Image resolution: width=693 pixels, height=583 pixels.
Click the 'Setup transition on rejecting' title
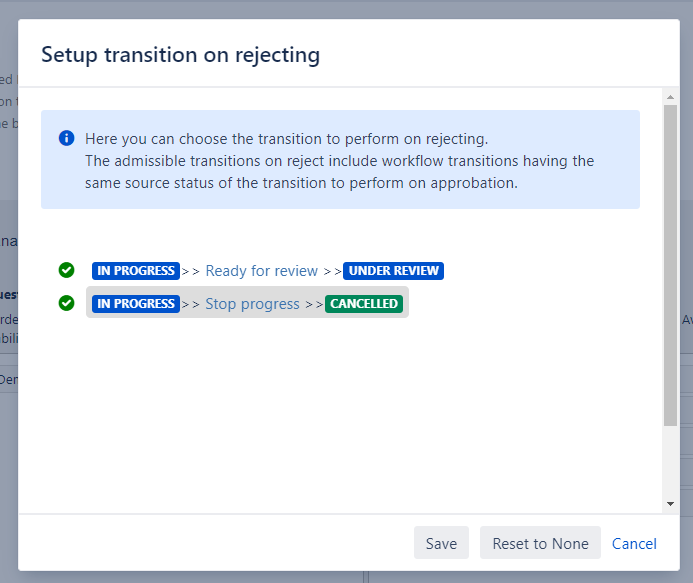(x=180, y=54)
